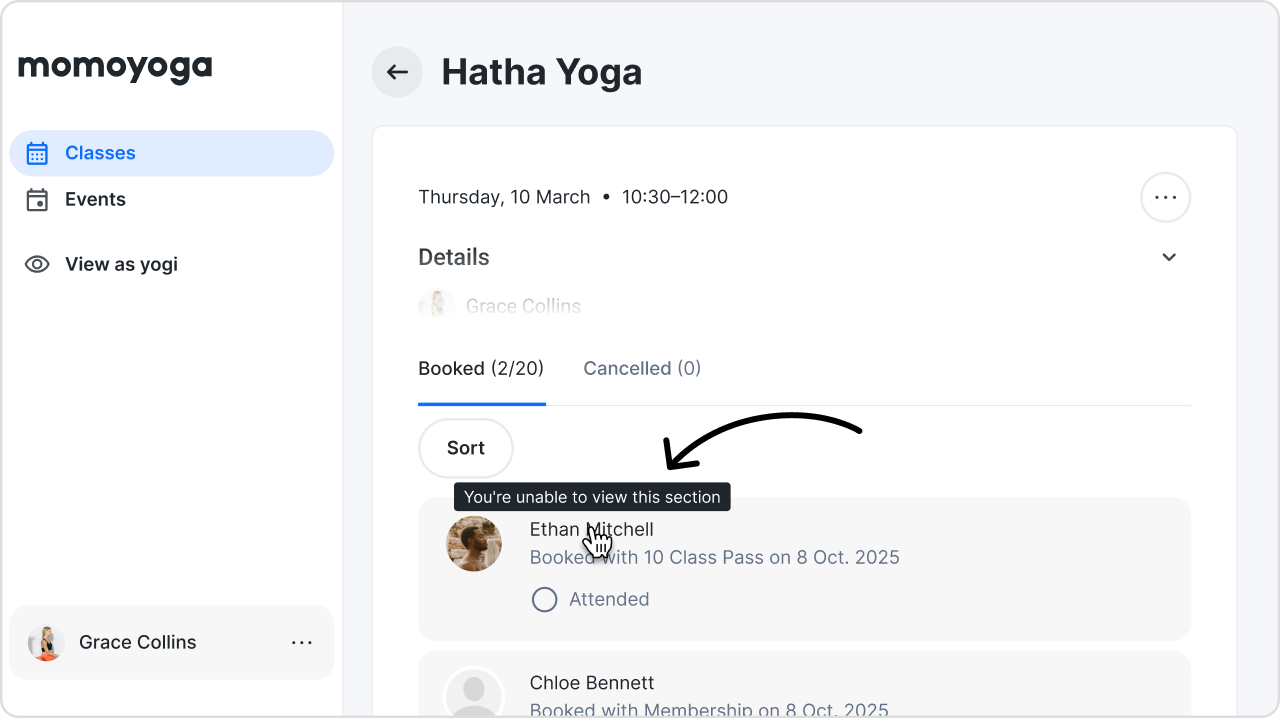Open Classes in the sidebar

[100, 153]
